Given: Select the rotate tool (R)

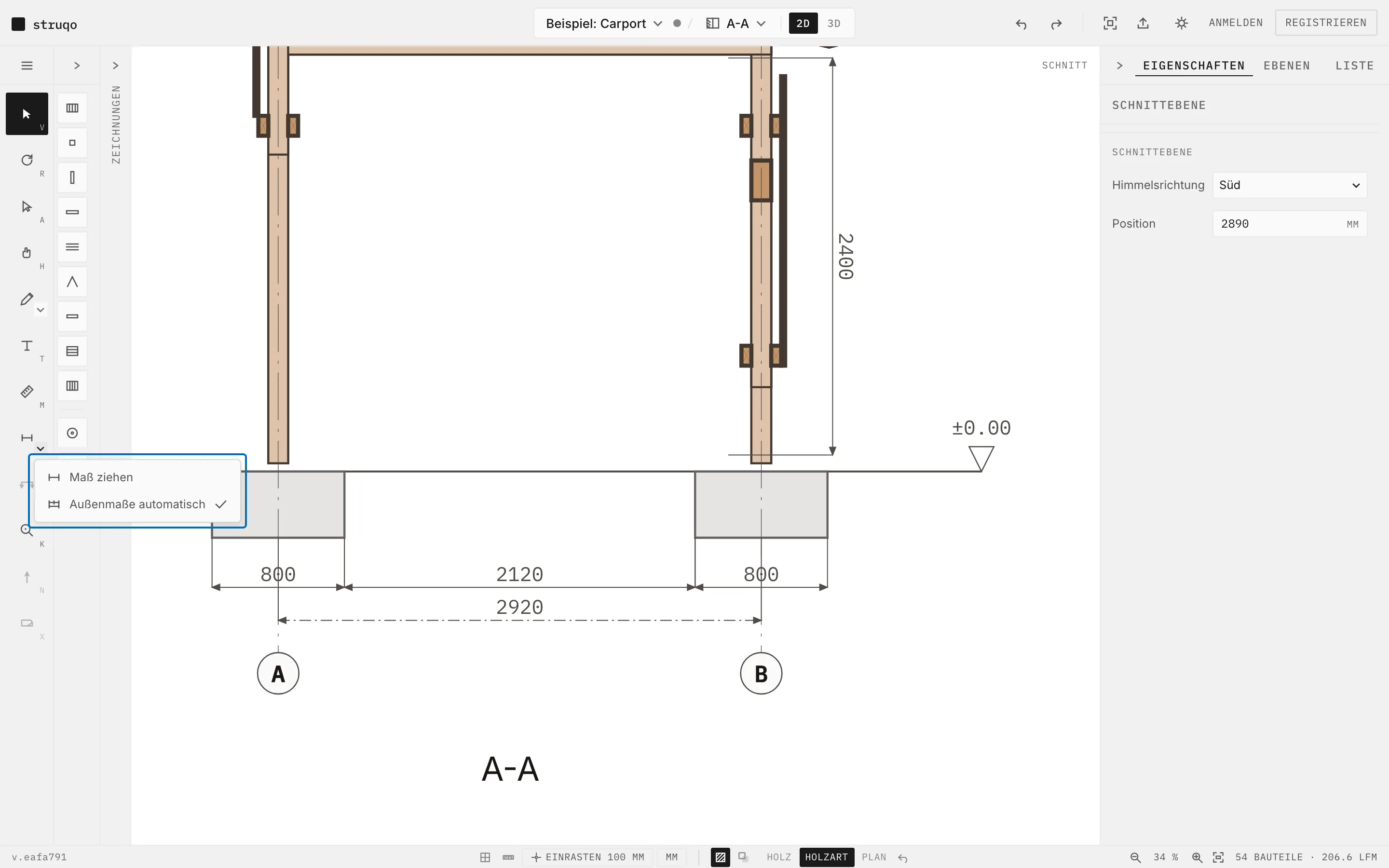Looking at the screenshot, I should [27, 160].
